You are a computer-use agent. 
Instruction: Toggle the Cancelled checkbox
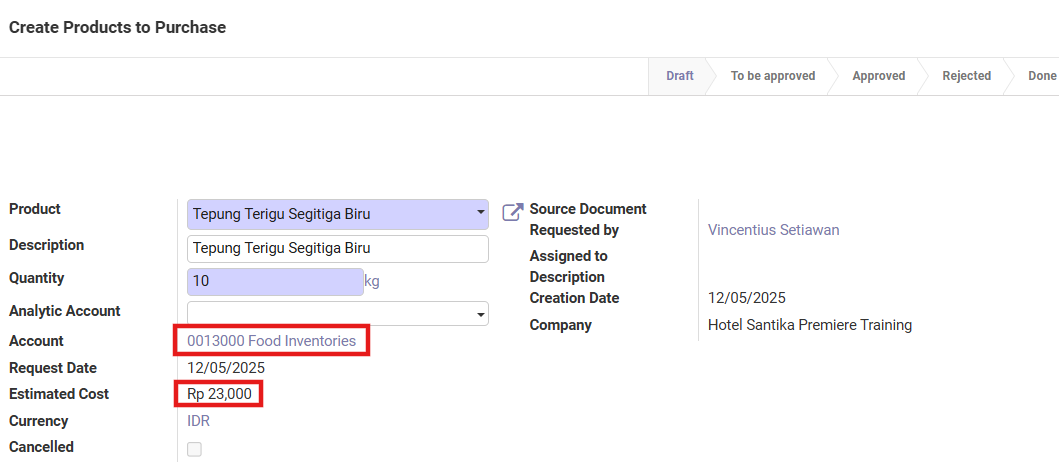194,449
